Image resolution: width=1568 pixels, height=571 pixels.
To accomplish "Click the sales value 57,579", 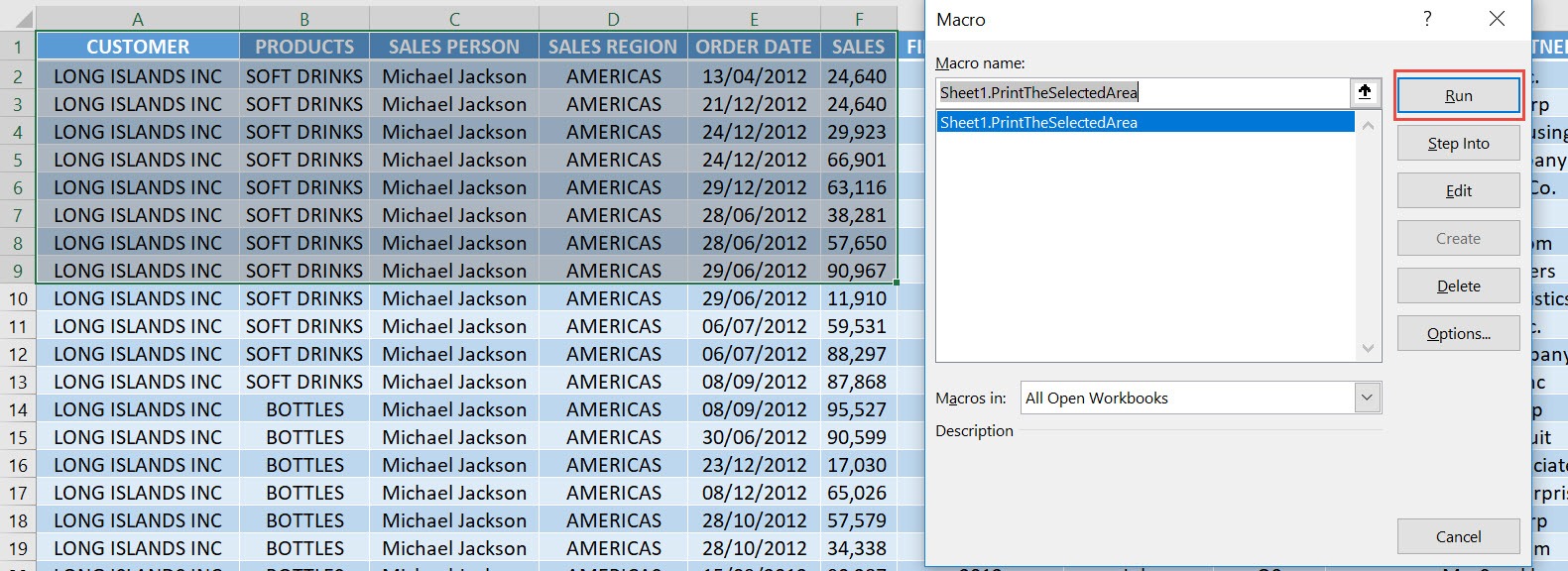I will pos(859,520).
